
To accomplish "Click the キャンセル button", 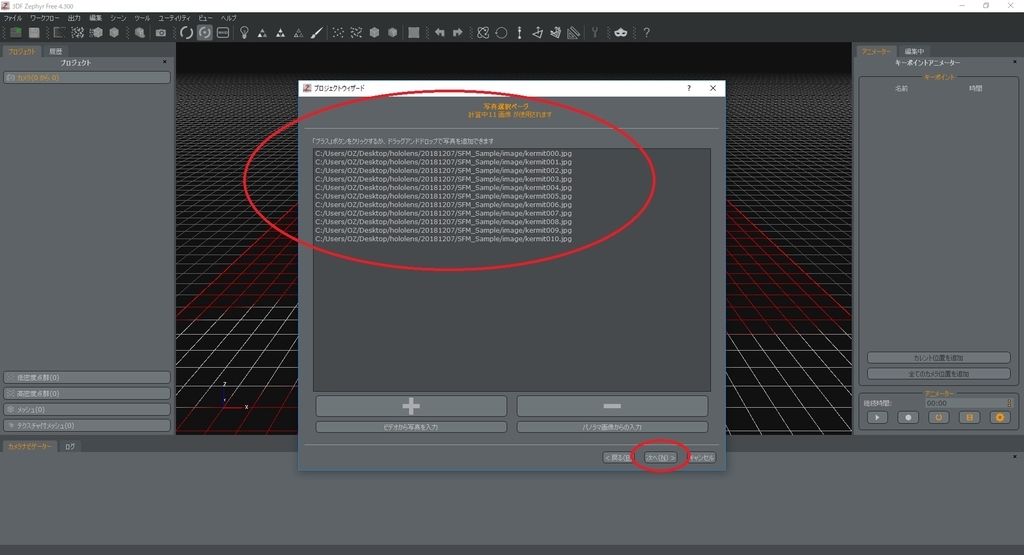I will [701, 458].
